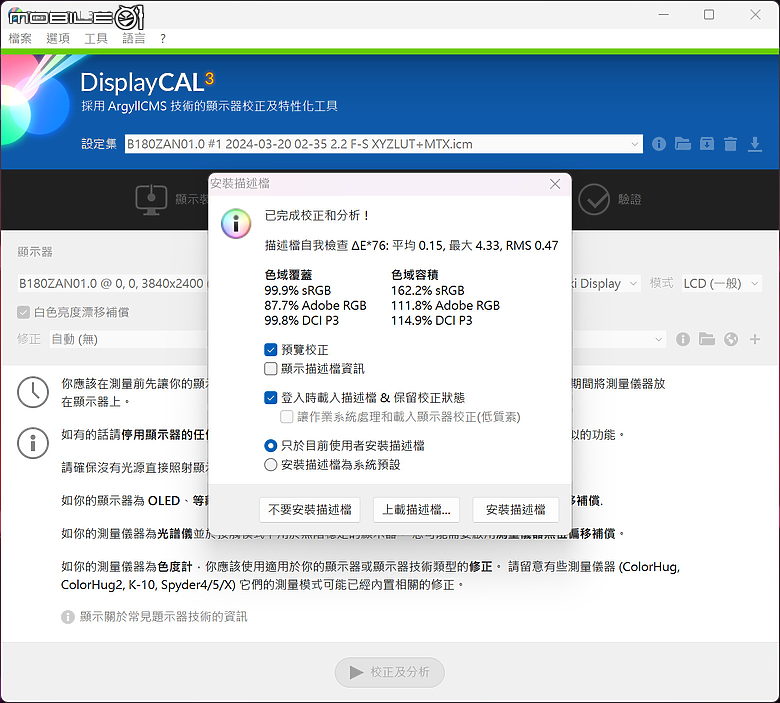The image size is (780, 703).
Task: Click the DisplayCAL logo title
Action: coord(147,82)
